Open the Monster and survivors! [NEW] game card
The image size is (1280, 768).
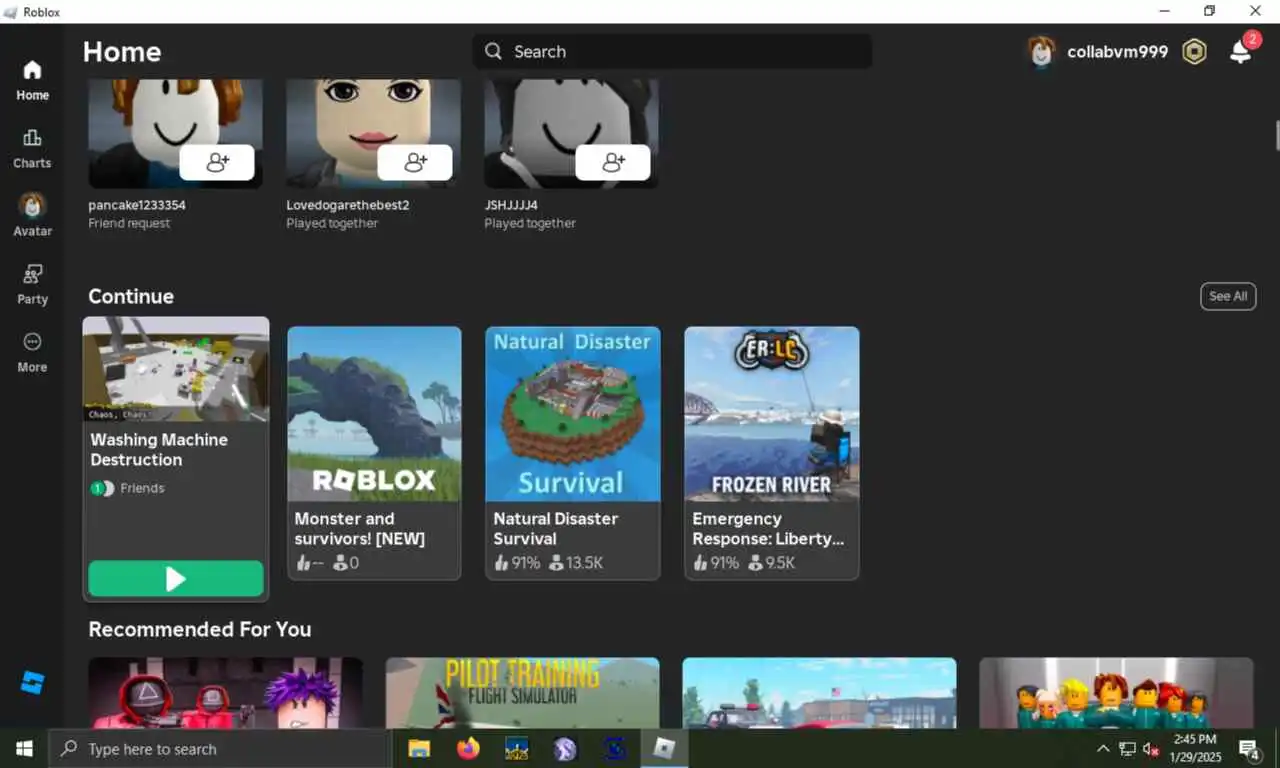pos(374,453)
